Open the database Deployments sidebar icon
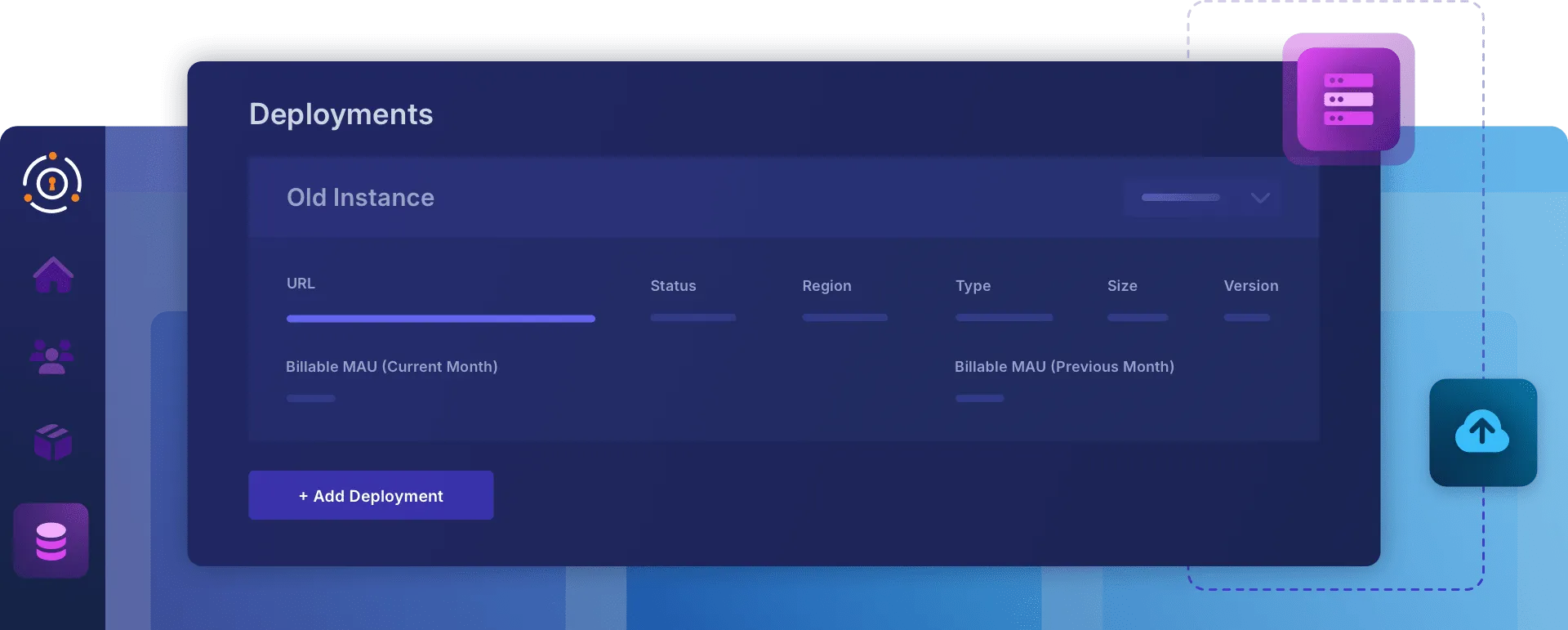1568x630 pixels. click(51, 541)
